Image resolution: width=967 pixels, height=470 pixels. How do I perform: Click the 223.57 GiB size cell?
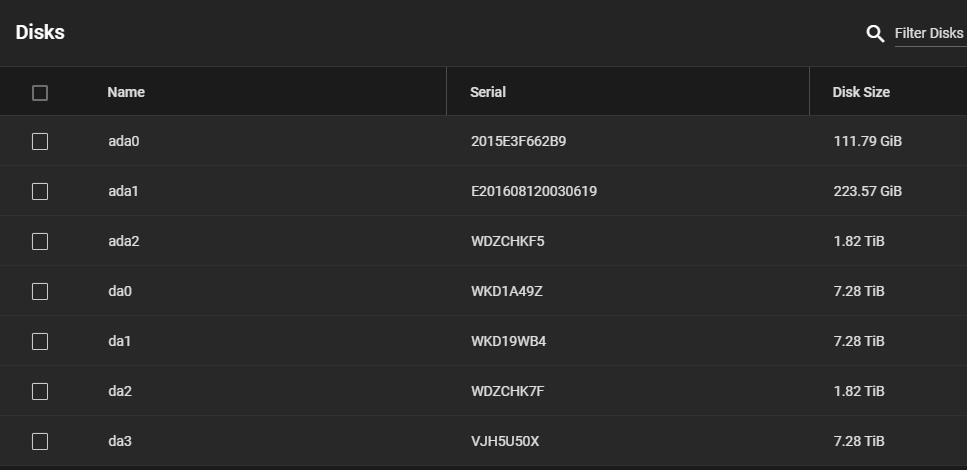868,191
